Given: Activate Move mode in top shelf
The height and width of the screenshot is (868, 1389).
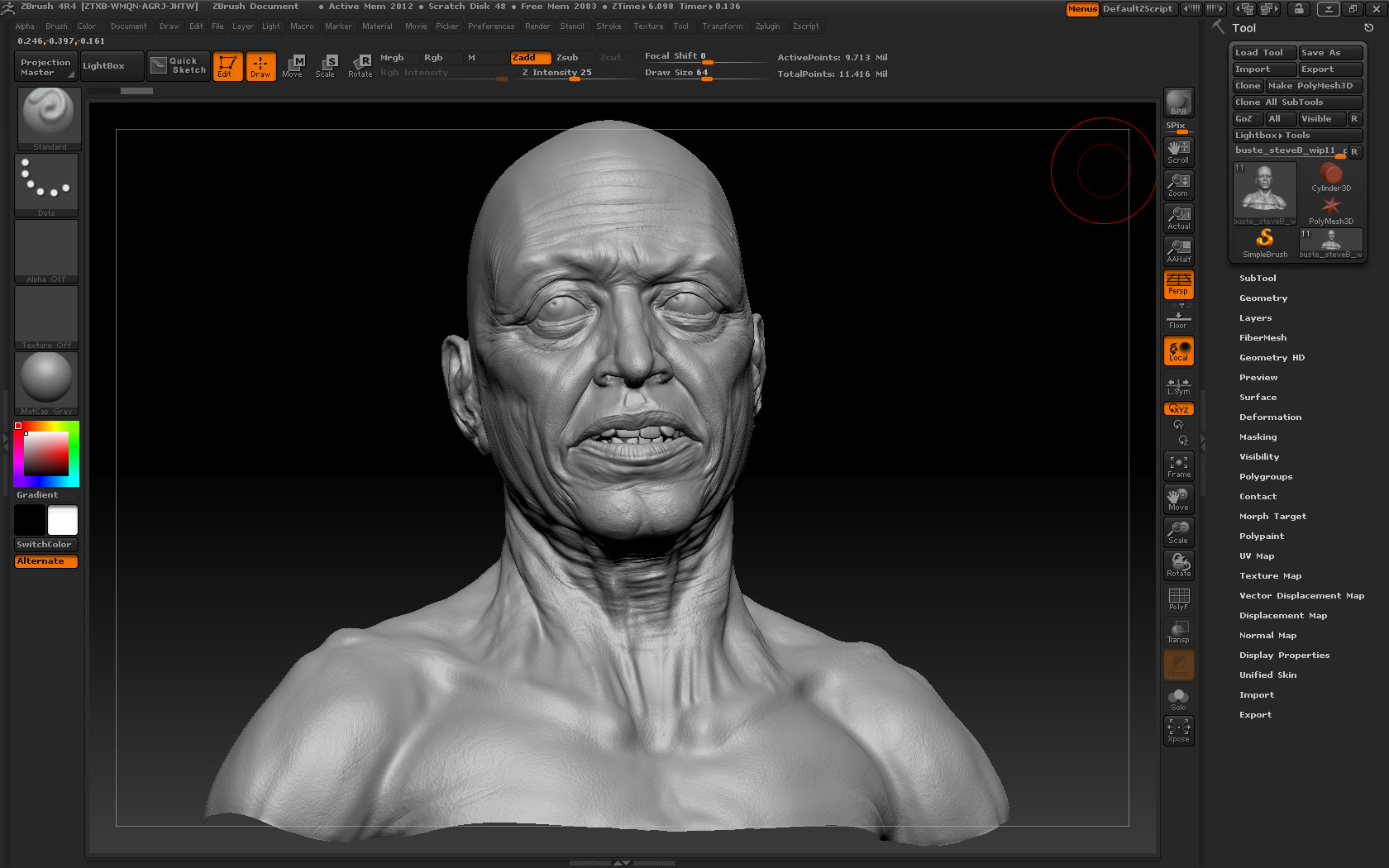Looking at the screenshot, I should click(293, 65).
